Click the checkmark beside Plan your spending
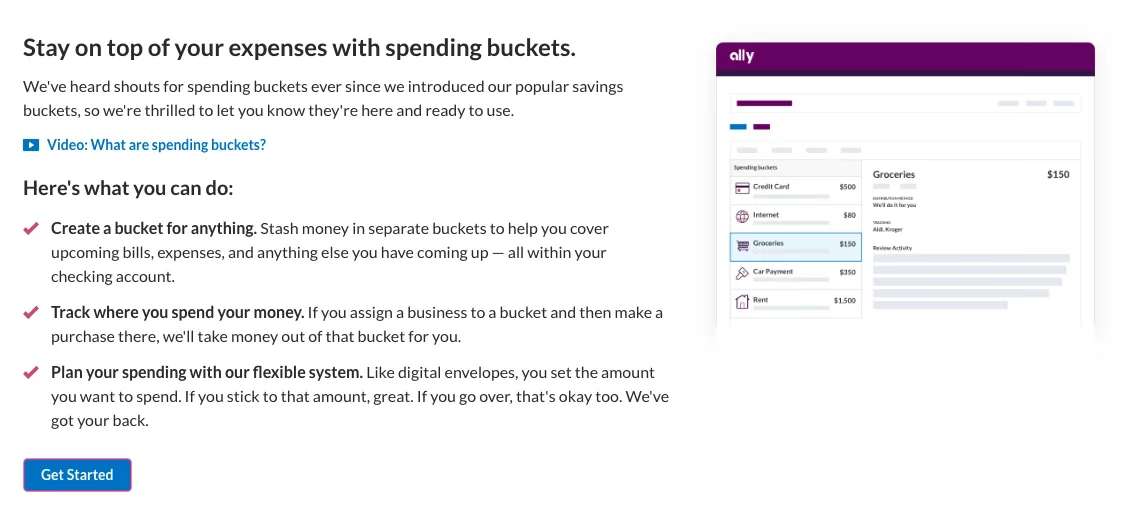Screen dimensions: 1136x512 pyautogui.click(x=31, y=372)
